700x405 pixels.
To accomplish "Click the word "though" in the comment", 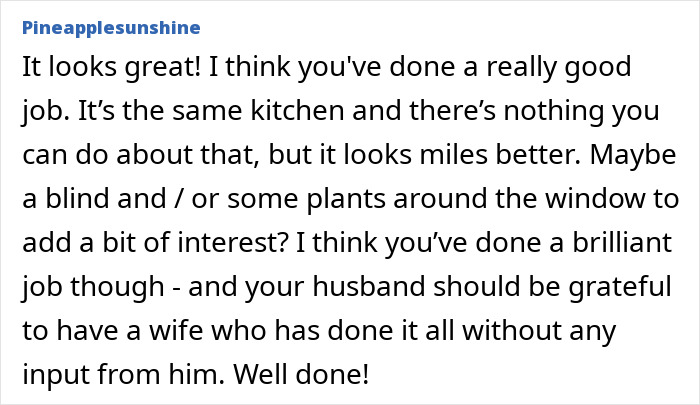I will [x=117, y=287].
